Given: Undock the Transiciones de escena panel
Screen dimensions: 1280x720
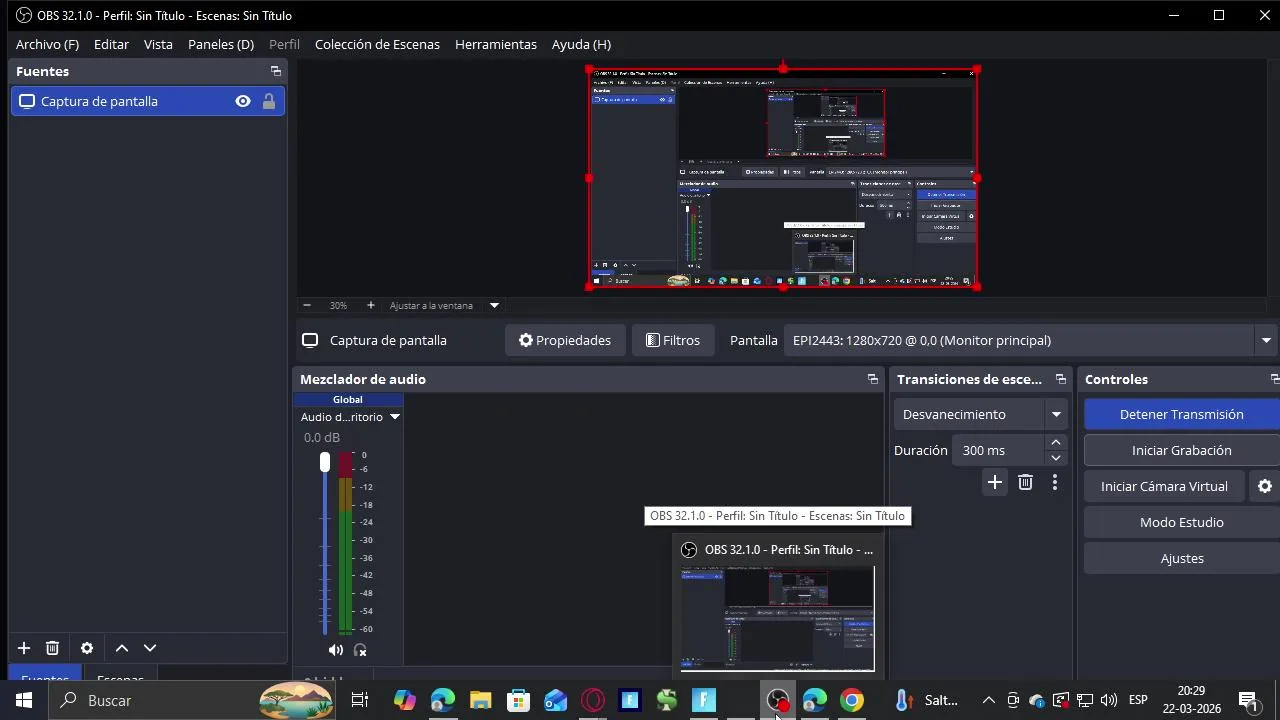Looking at the screenshot, I should tap(1061, 379).
